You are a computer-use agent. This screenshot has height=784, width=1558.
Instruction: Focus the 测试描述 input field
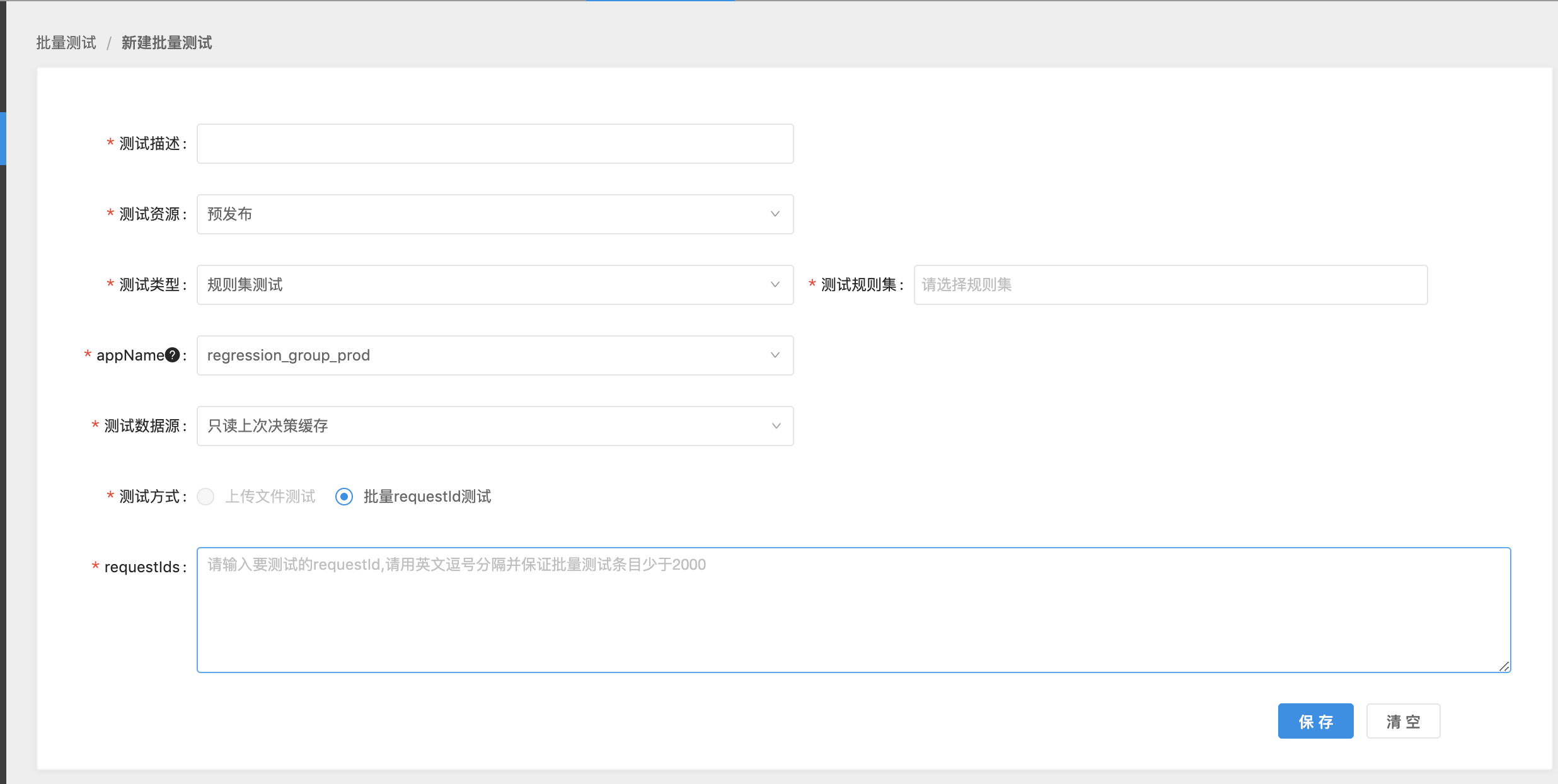coord(495,144)
